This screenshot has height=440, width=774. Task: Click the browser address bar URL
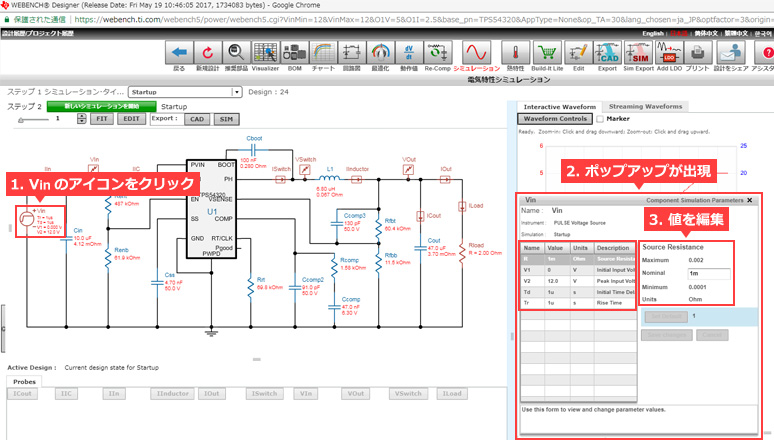[x=423, y=20]
